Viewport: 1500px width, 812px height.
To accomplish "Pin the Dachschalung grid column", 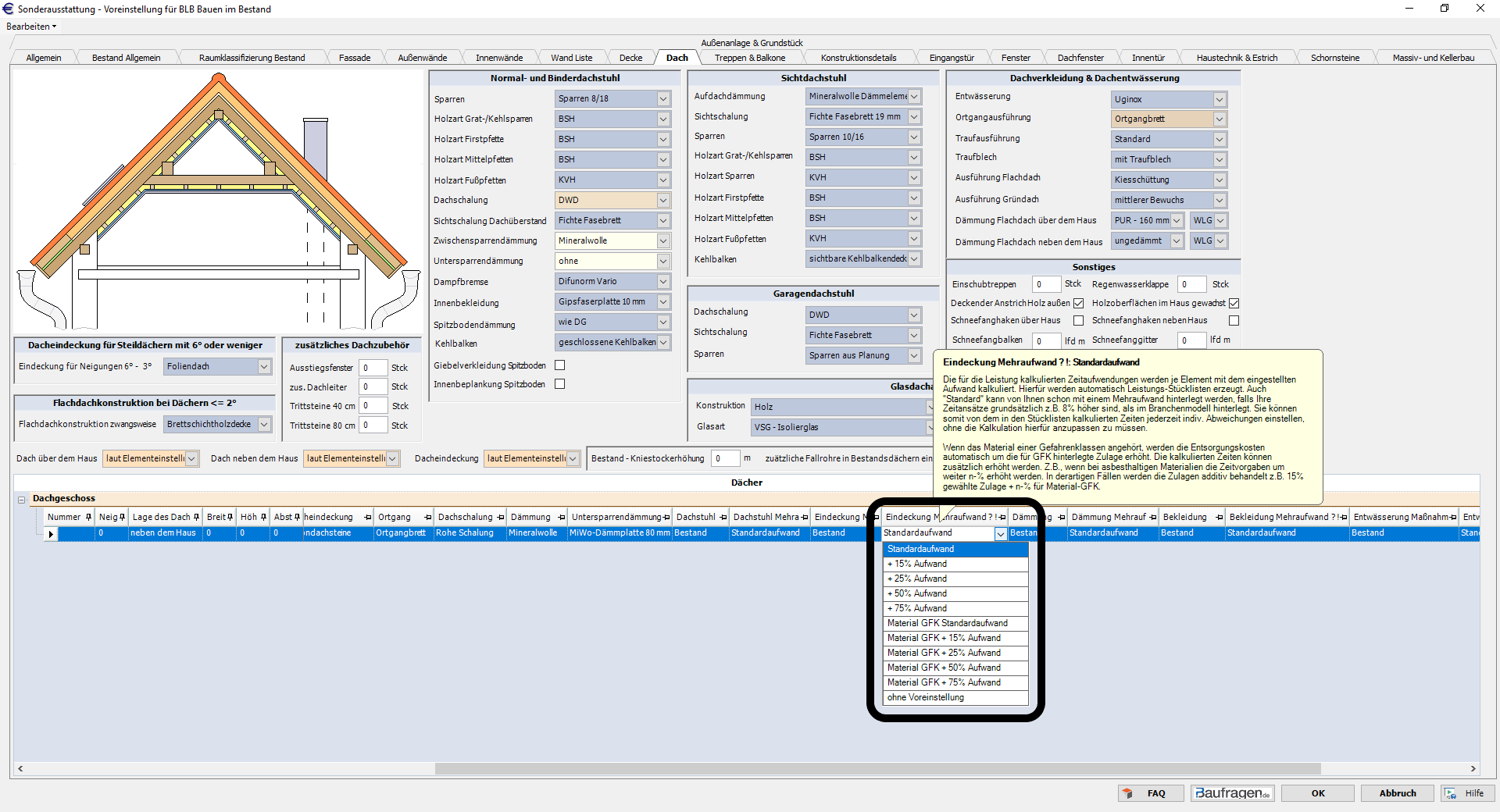I will pyautogui.click(x=500, y=517).
